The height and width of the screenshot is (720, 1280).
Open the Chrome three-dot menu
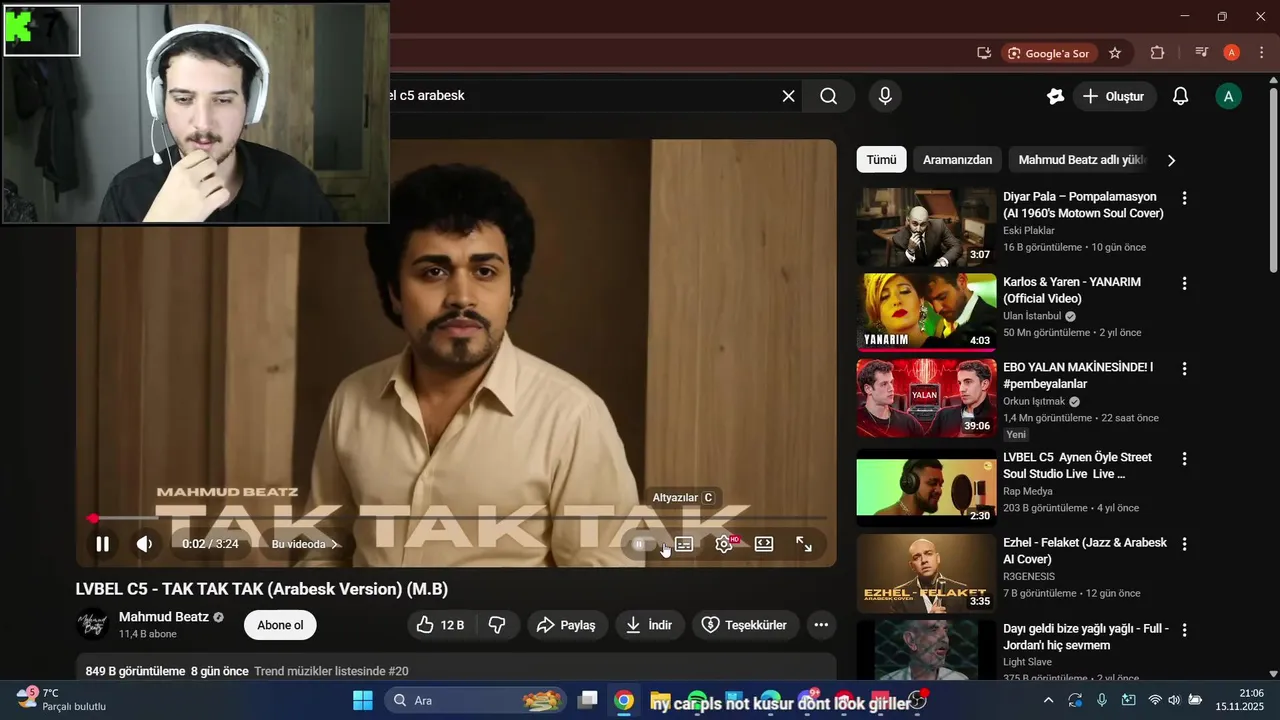(1261, 53)
